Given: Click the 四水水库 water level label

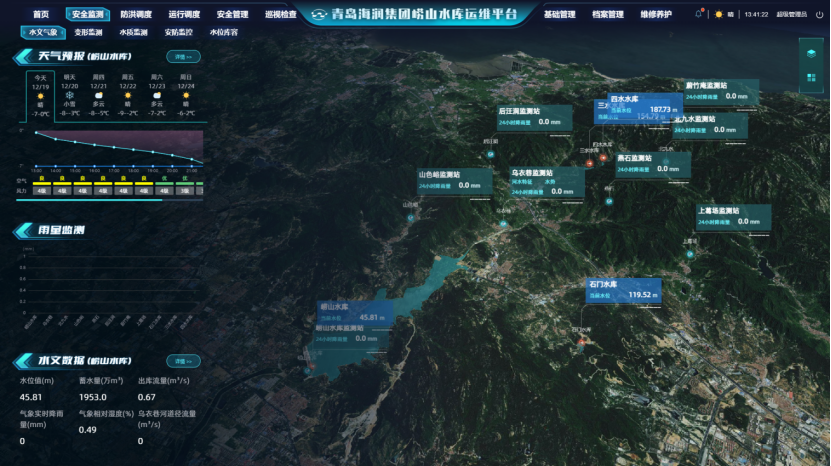Looking at the screenshot, I should click(635, 108).
